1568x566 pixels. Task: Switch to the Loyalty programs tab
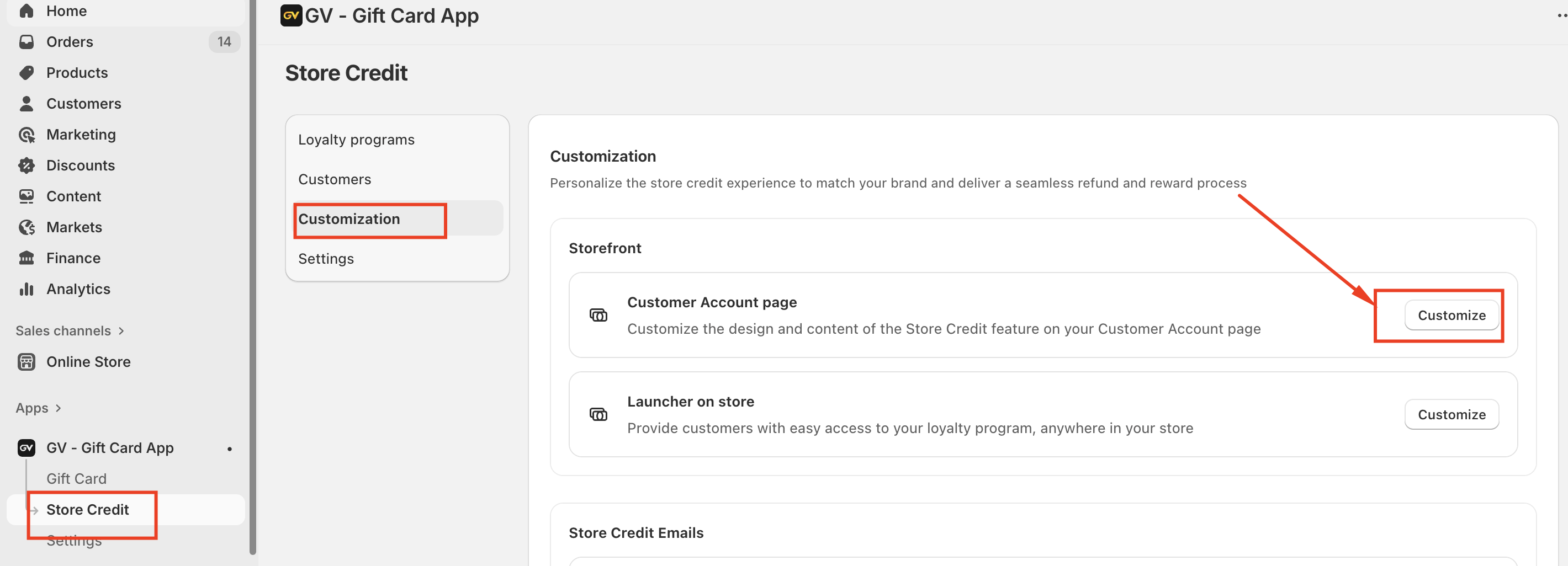pyautogui.click(x=356, y=140)
